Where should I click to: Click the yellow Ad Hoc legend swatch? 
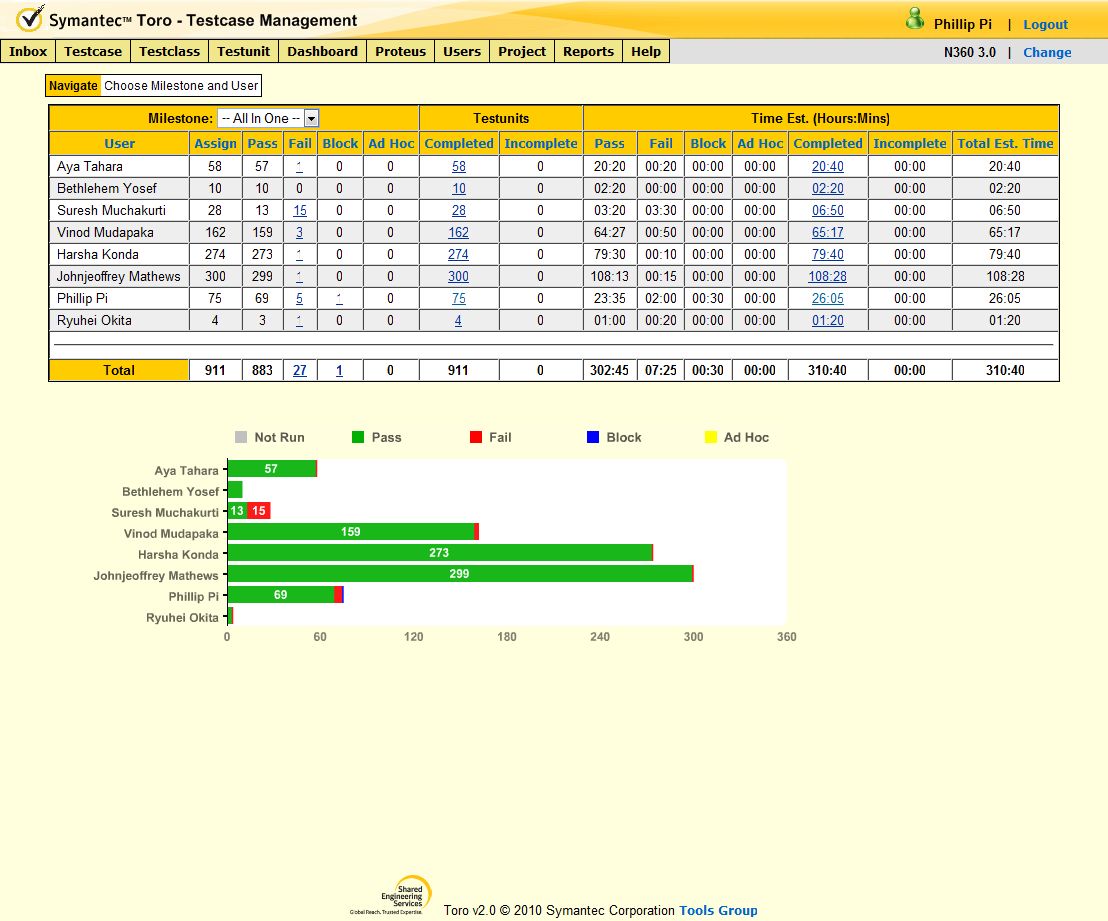(x=711, y=437)
